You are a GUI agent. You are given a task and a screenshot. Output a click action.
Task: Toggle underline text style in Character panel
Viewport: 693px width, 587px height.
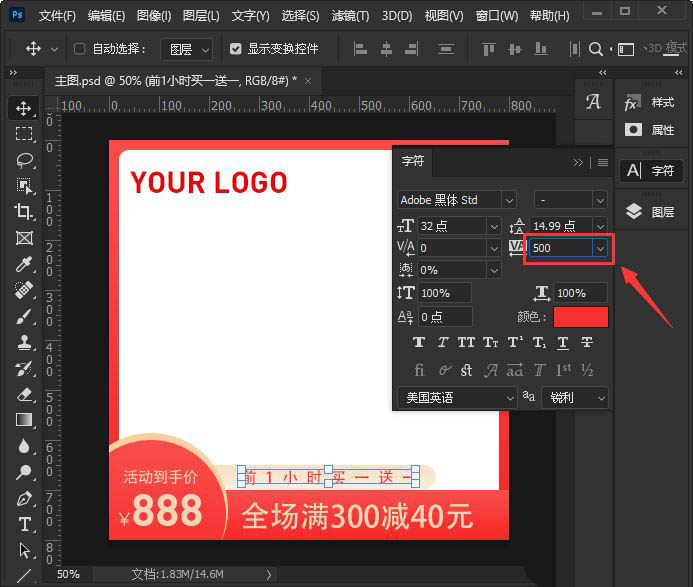pos(563,343)
